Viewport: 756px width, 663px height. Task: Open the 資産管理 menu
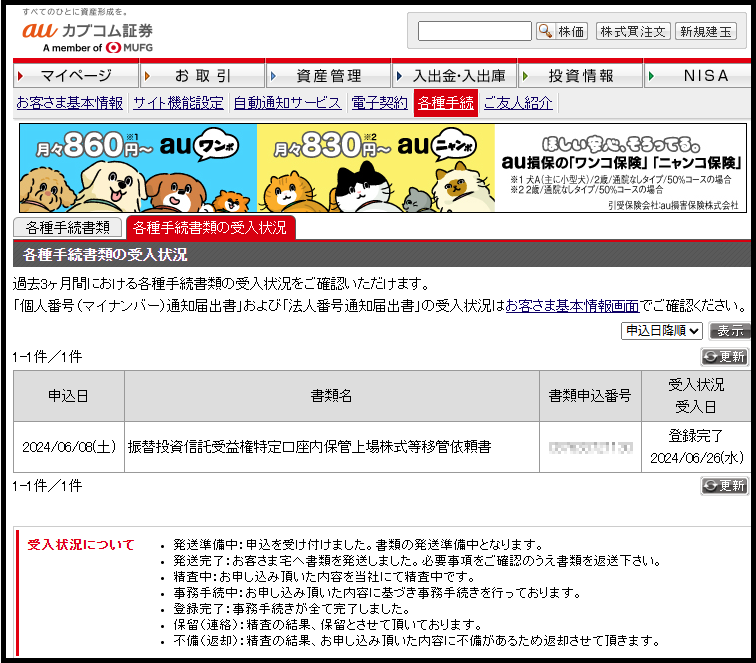coord(328,75)
